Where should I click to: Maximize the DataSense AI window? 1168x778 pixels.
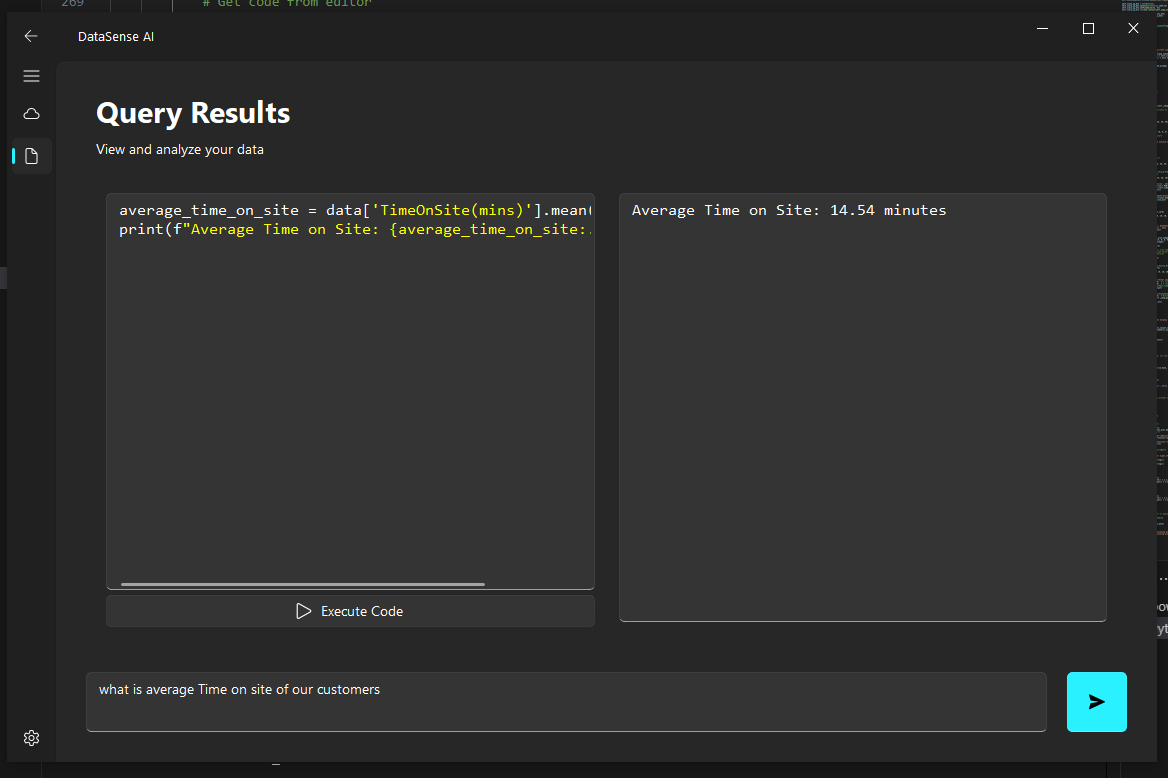1088,29
